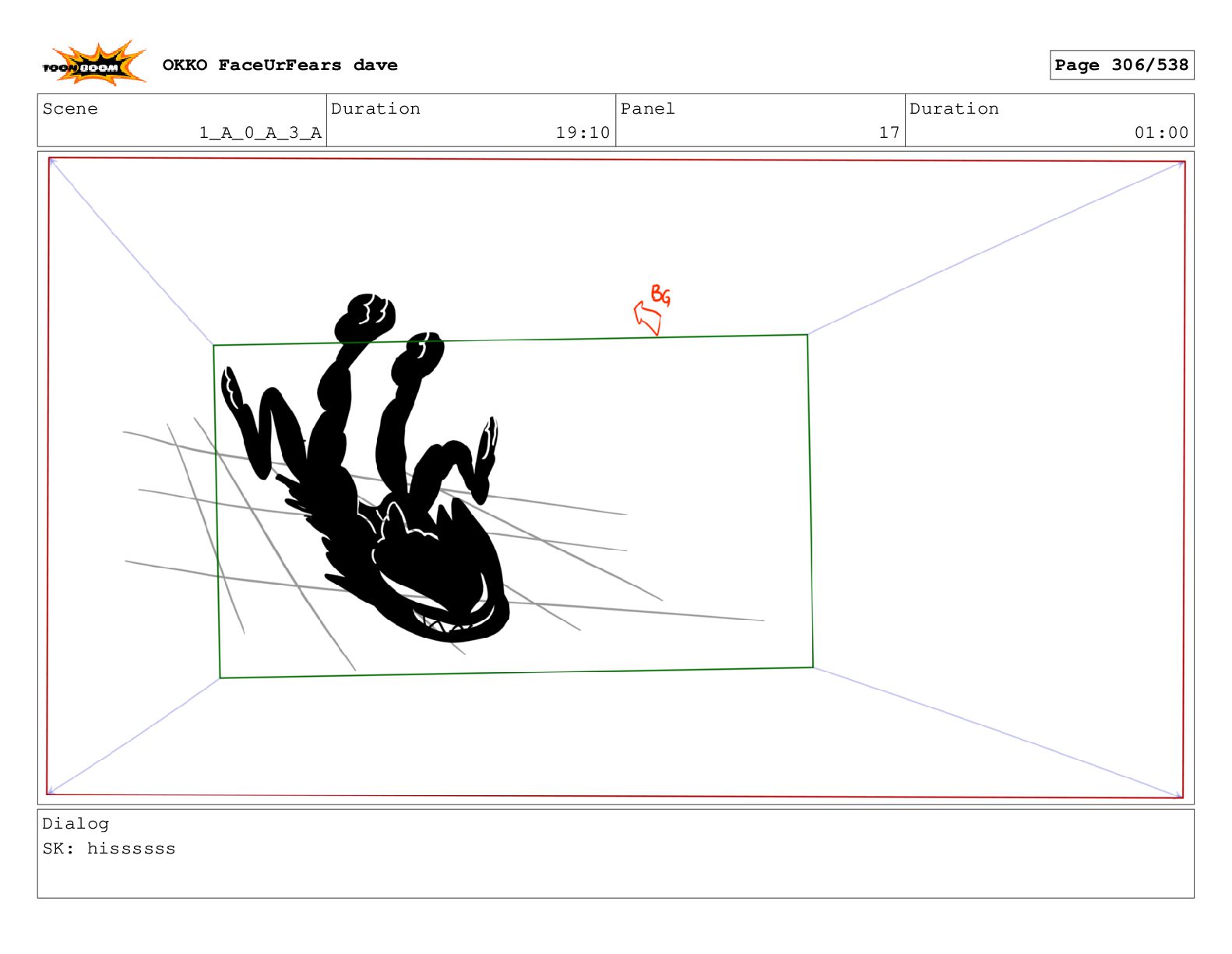The width and height of the screenshot is (1232, 954).
Task: Click the 'Page 306/538' box
Action: (1121, 65)
